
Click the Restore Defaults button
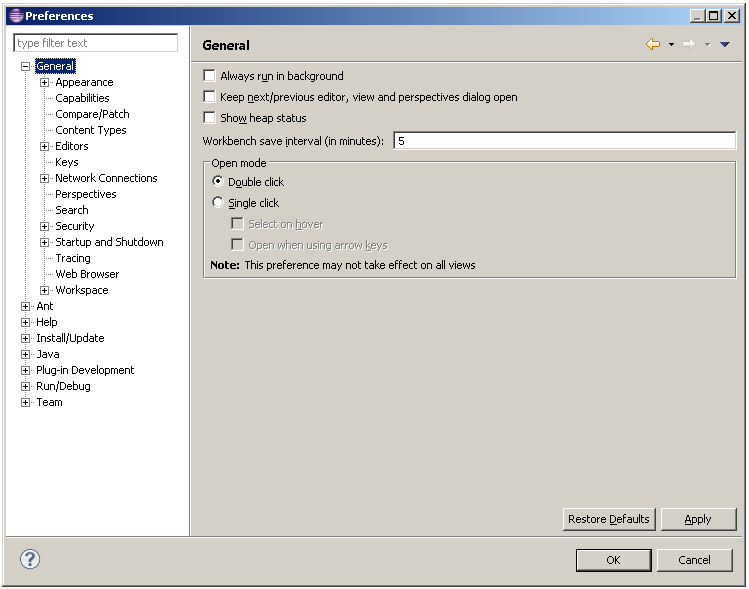(609, 519)
